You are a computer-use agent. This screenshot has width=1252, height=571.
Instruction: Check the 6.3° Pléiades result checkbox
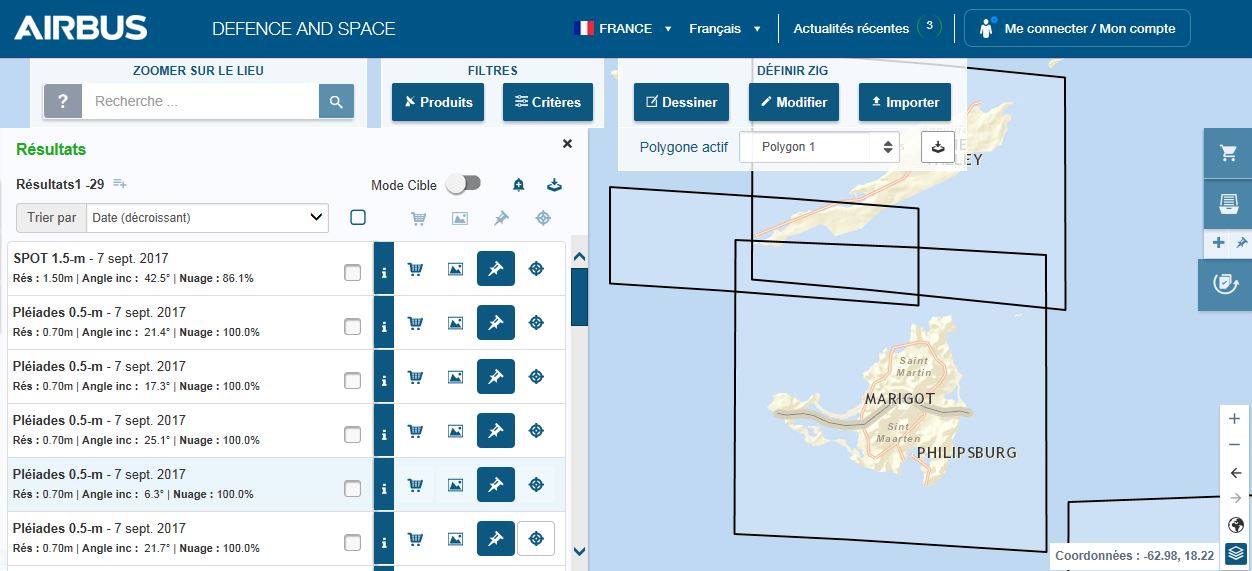pos(353,489)
